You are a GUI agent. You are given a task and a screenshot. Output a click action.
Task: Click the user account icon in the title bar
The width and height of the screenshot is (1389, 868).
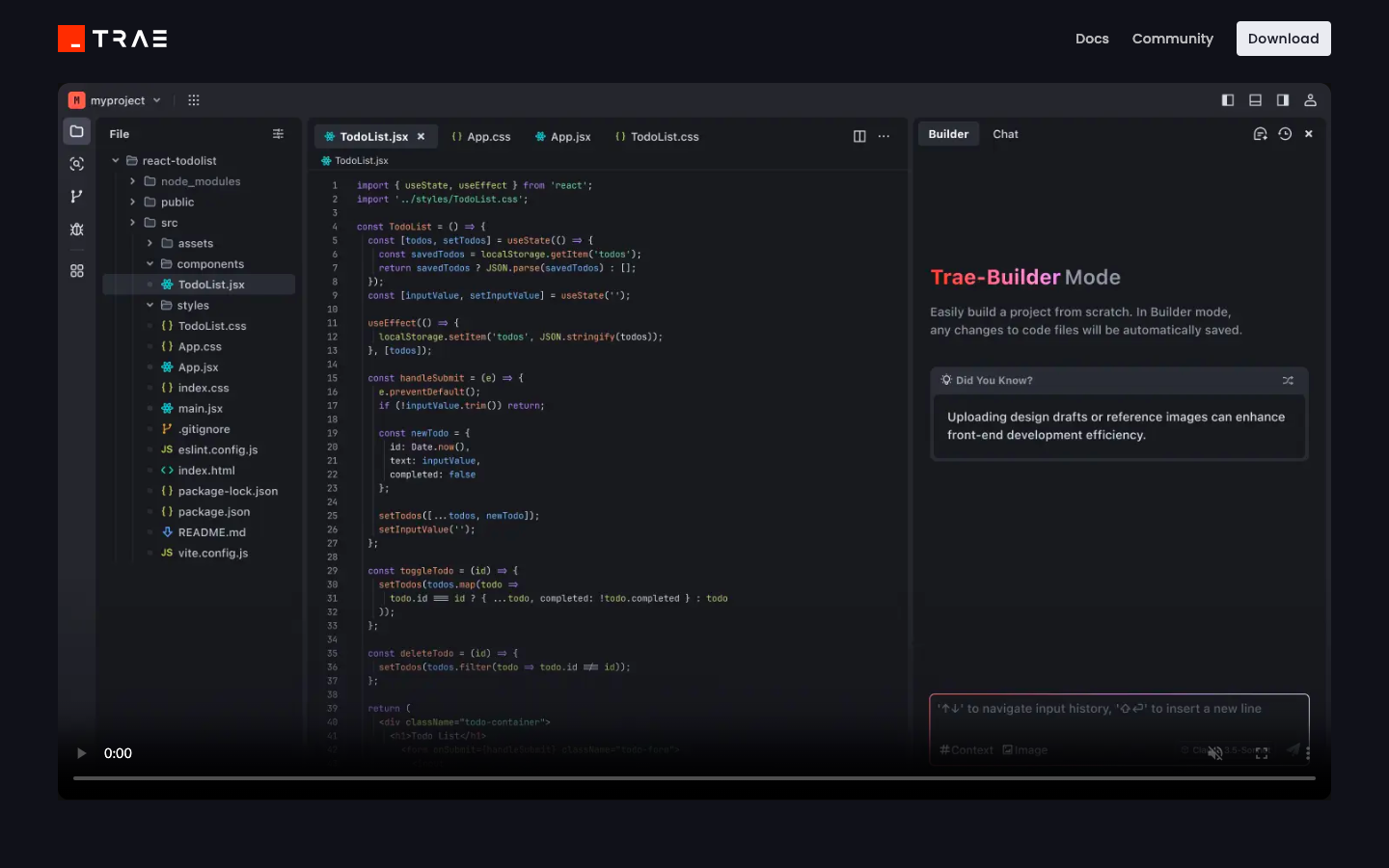pyautogui.click(x=1310, y=100)
